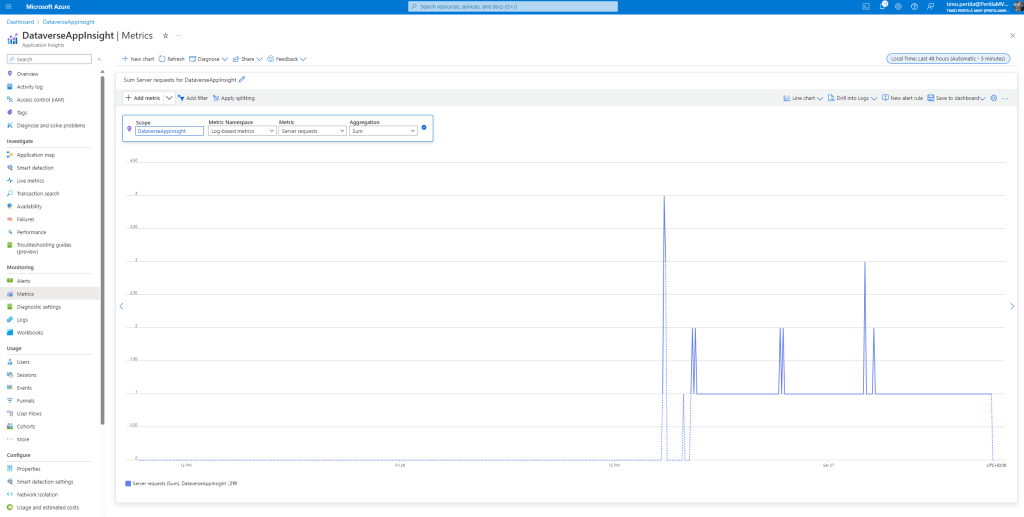The height and width of the screenshot is (517, 1024).
Task: Select Application map in sidebar
Action: coord(35,155)
